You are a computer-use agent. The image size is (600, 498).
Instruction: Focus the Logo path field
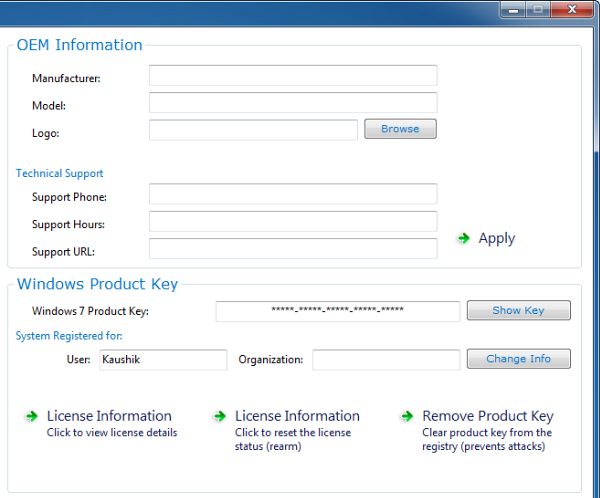tap(253, 130)
